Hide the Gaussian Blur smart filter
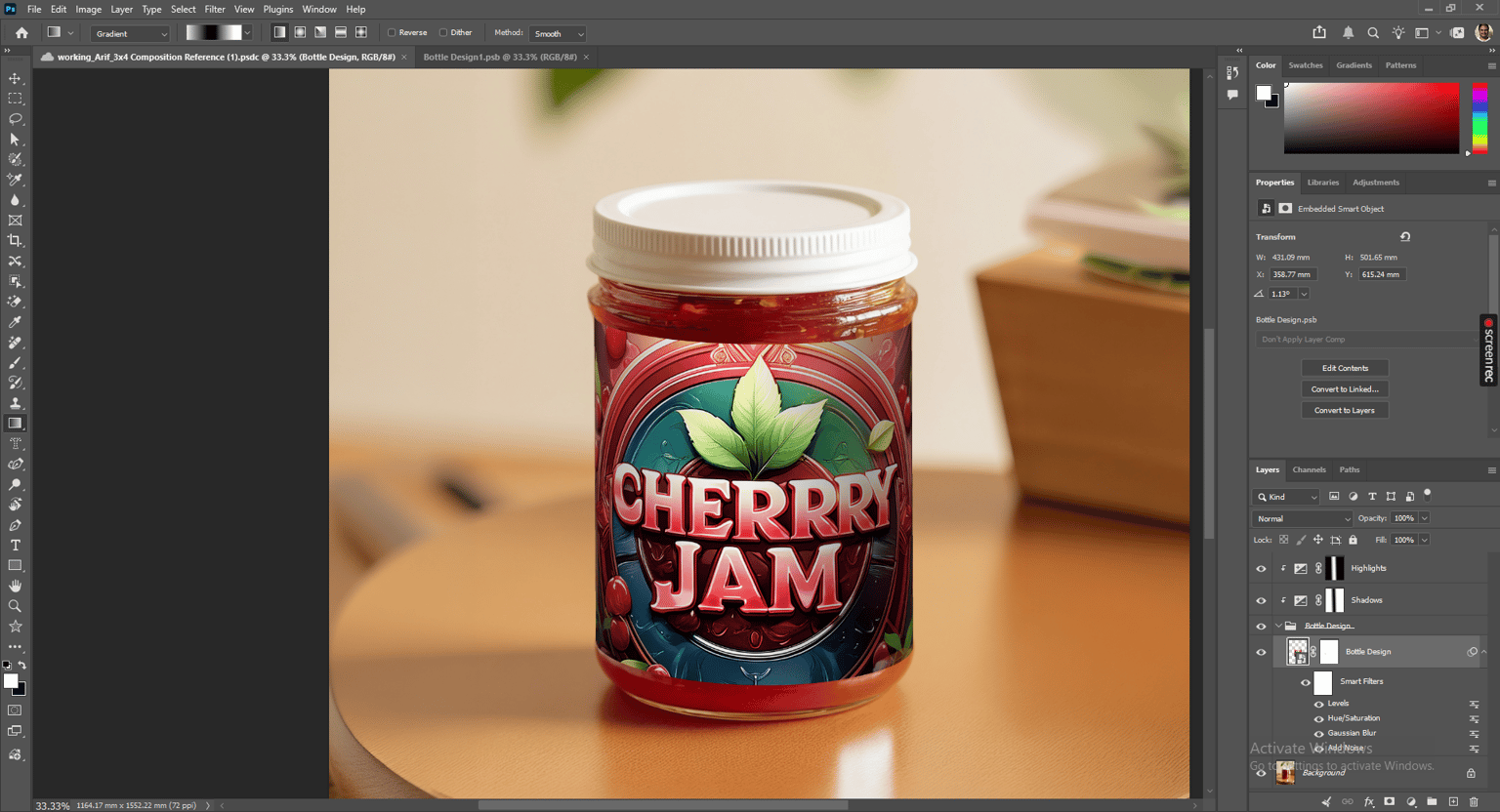The height and width of the screenshot is (812, 1500). click(x=1319, y=733)
